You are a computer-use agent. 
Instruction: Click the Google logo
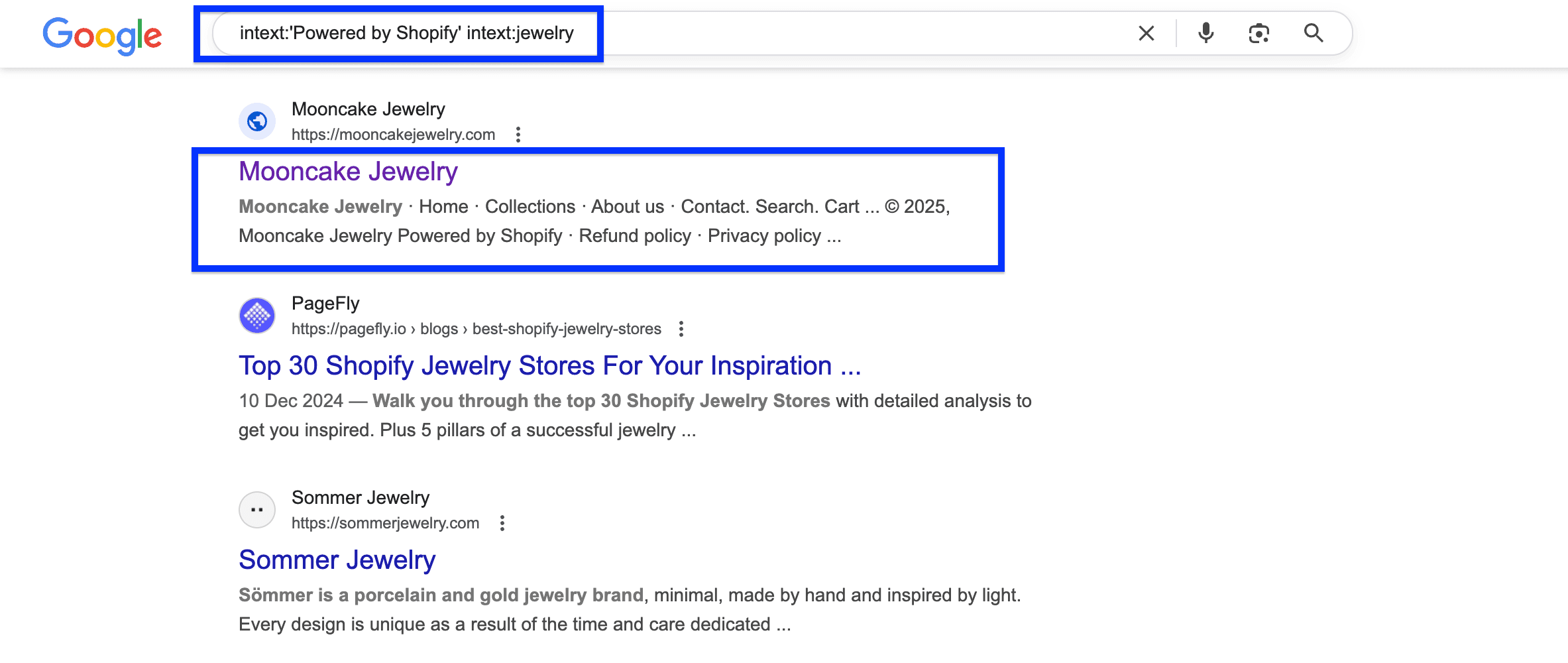(102, 36)
